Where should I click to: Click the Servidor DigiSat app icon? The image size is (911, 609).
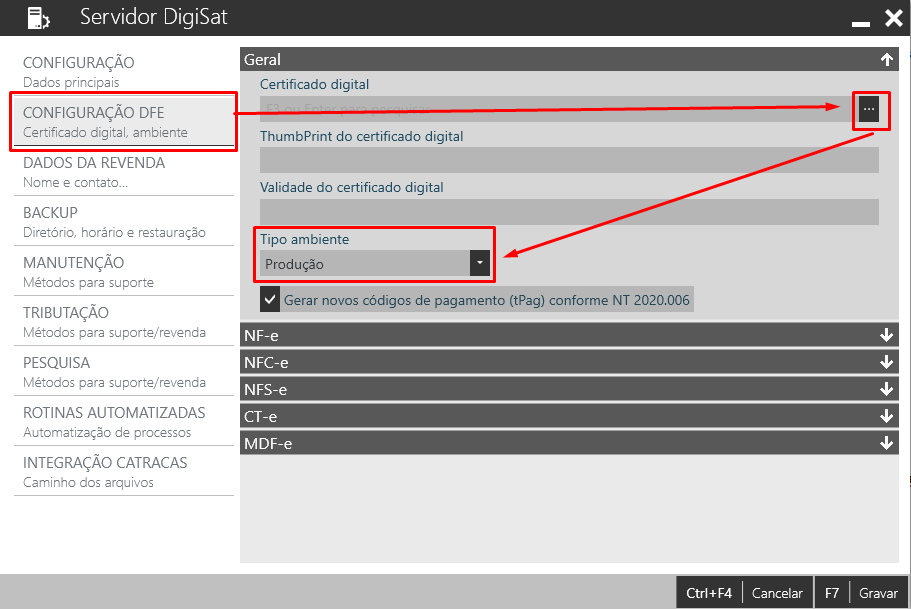tap(38, 18)
